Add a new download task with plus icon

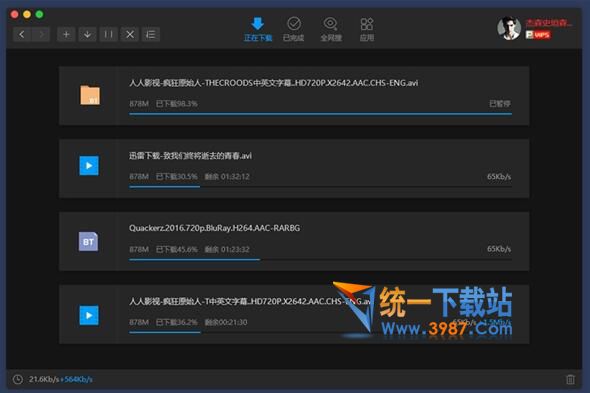pos(66,35)
